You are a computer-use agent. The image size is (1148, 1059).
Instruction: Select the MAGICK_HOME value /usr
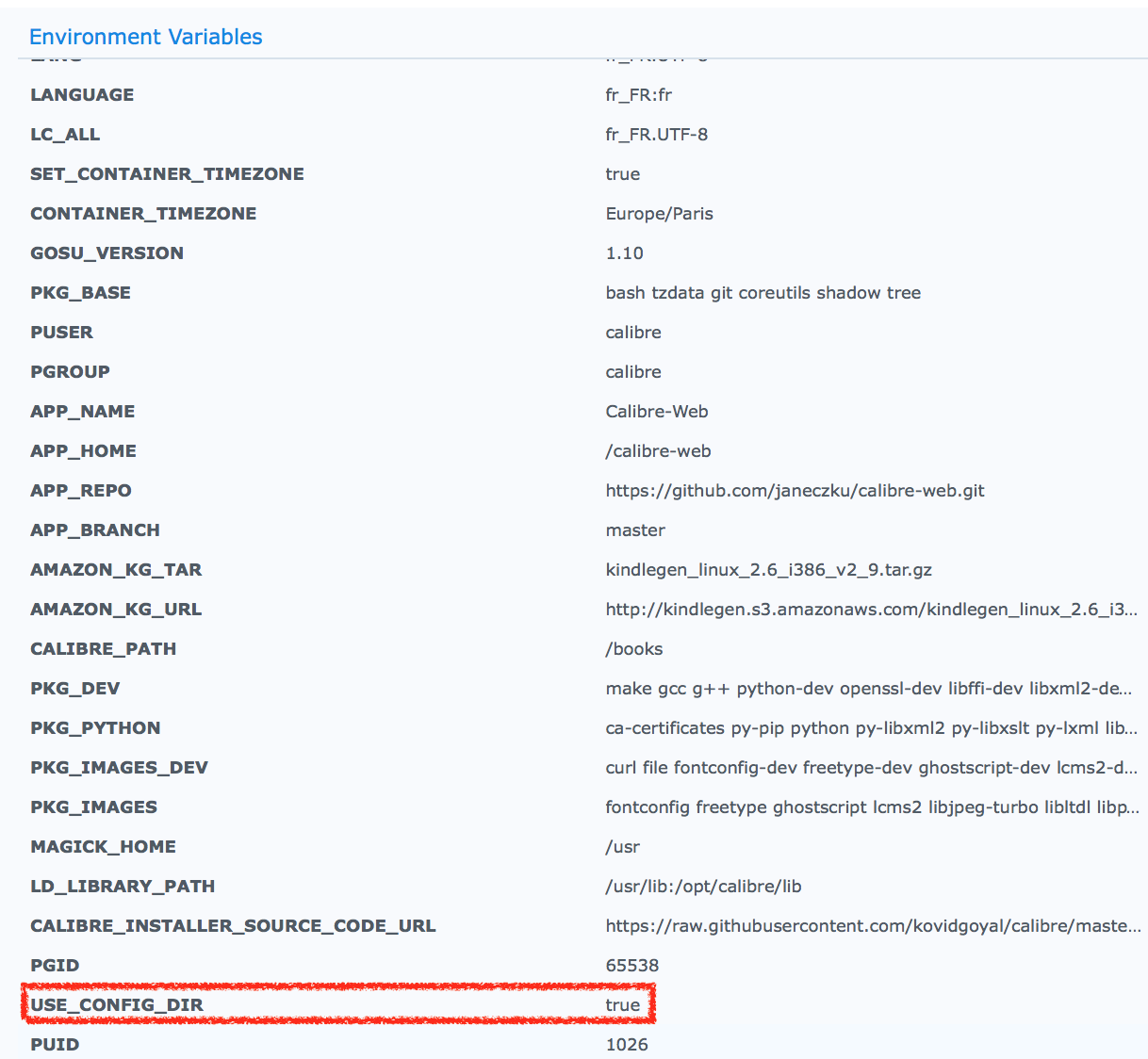(622, 846)
